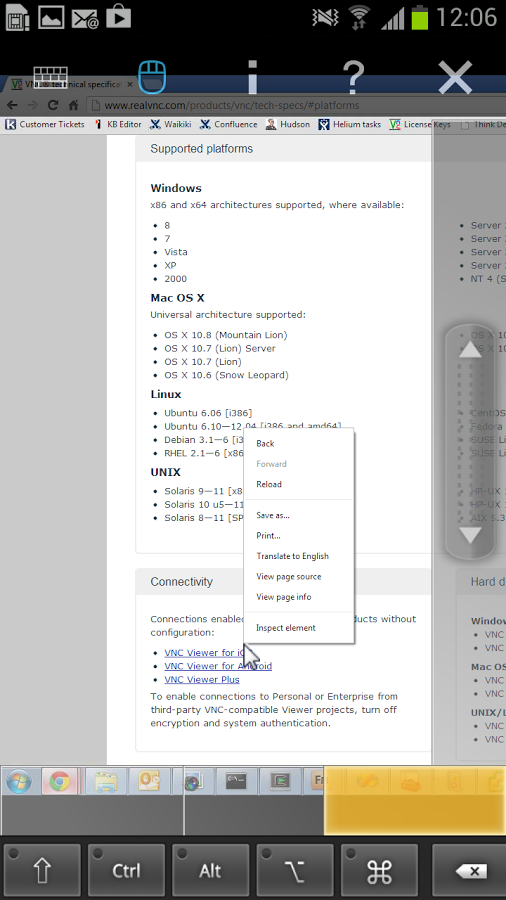
Task: Choose Save as... in the context menu
Action: [x=298, y=515]
